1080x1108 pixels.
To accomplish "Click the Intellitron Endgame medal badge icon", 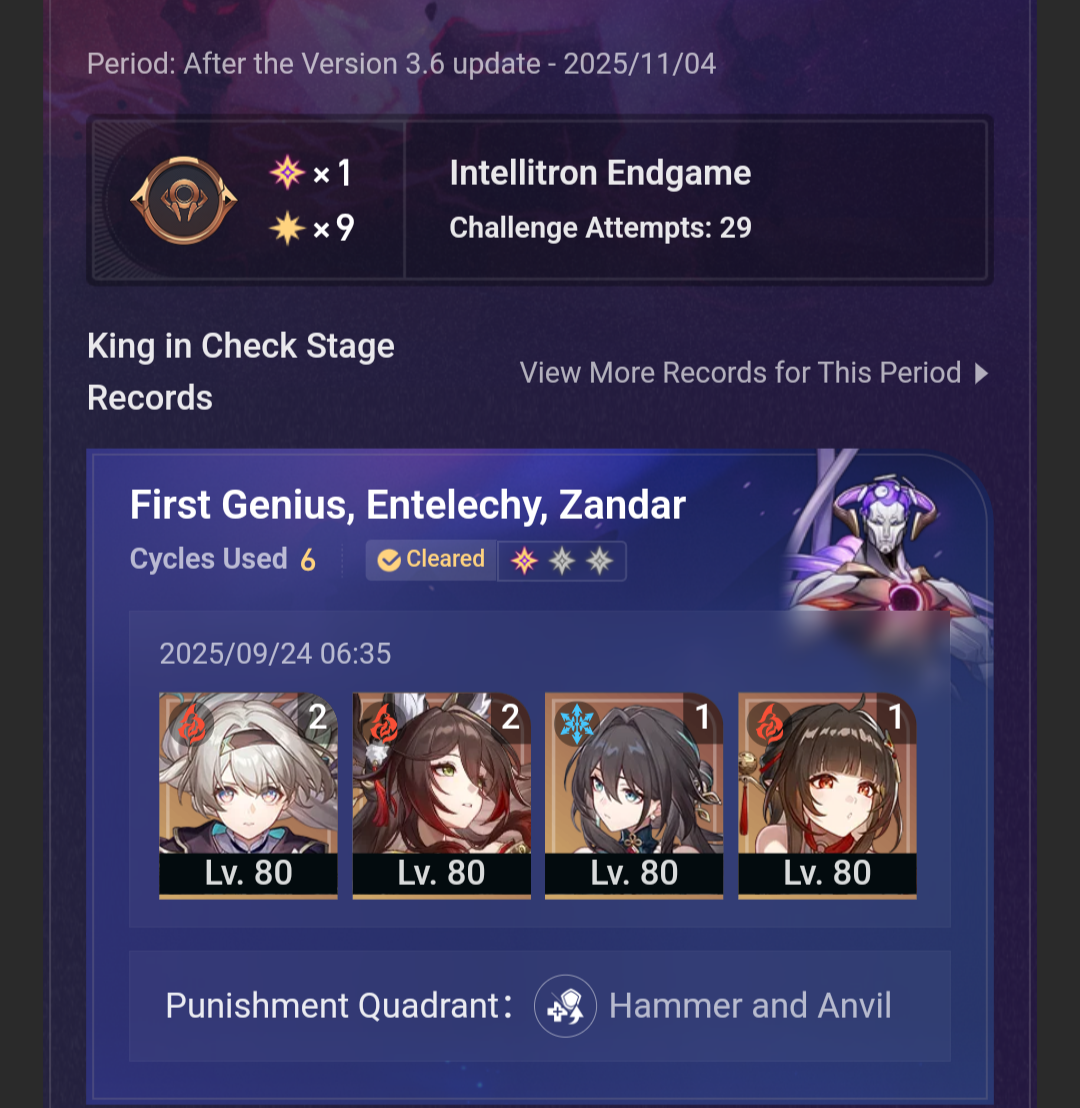I will 184,200.
